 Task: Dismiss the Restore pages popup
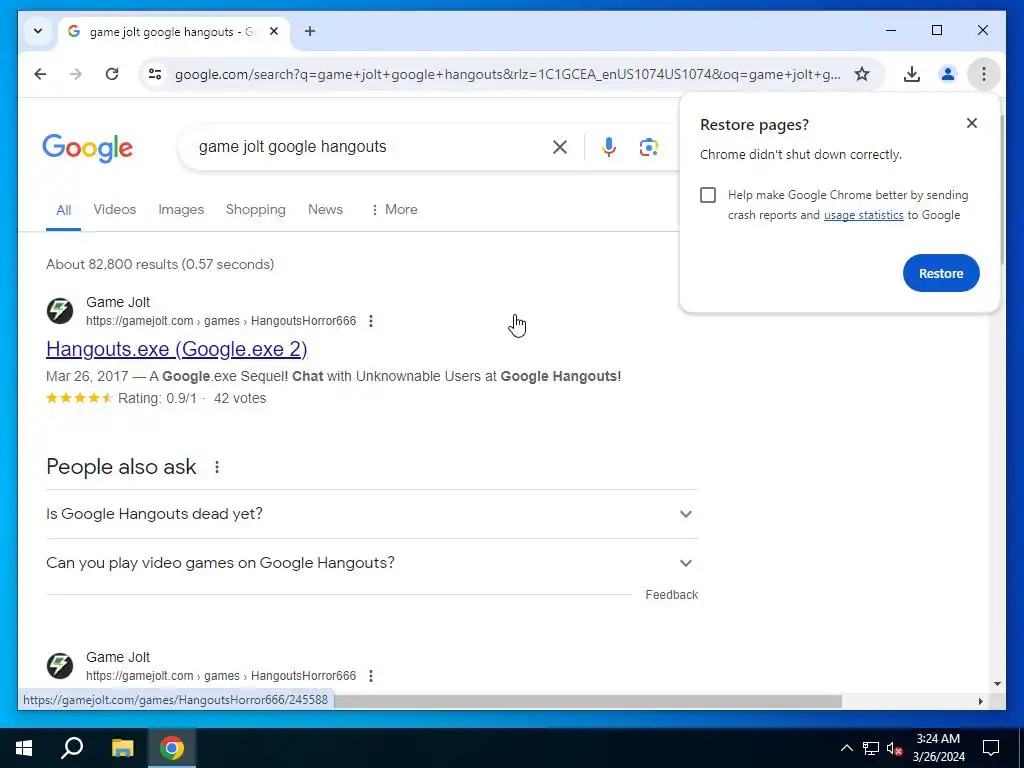click(x=972, y=123)
